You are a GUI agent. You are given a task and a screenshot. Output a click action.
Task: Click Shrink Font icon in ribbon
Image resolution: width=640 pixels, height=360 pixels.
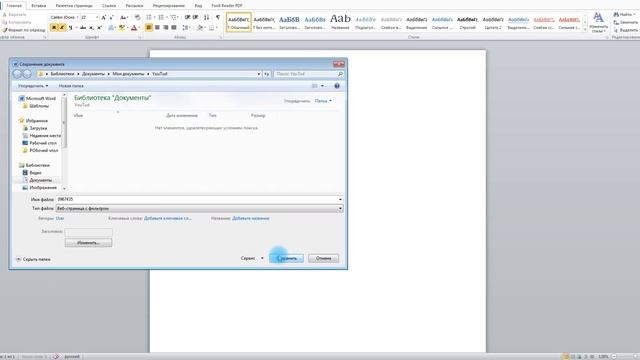coord(111,17)
